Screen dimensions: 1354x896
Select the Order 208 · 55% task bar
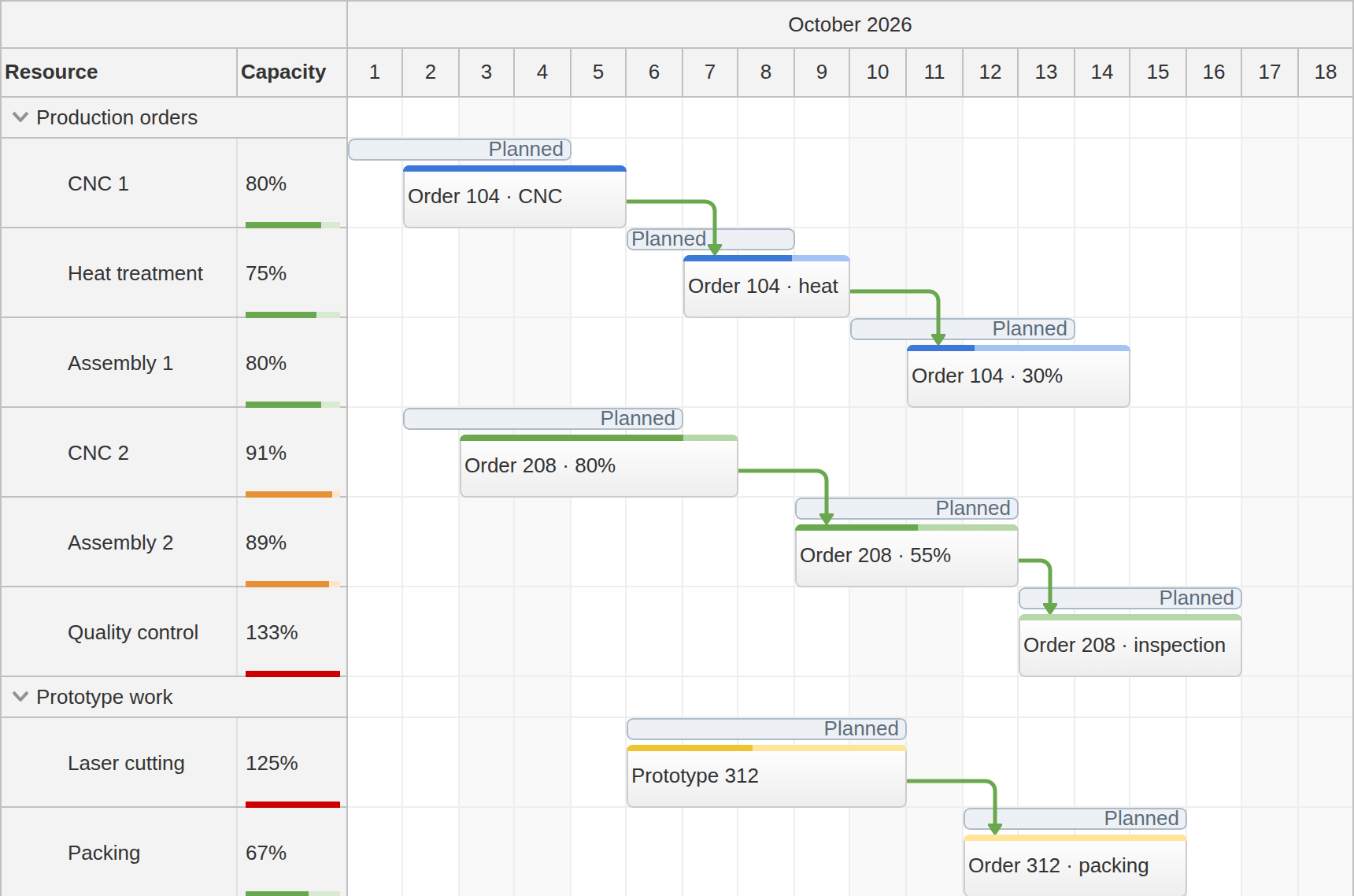907,556
